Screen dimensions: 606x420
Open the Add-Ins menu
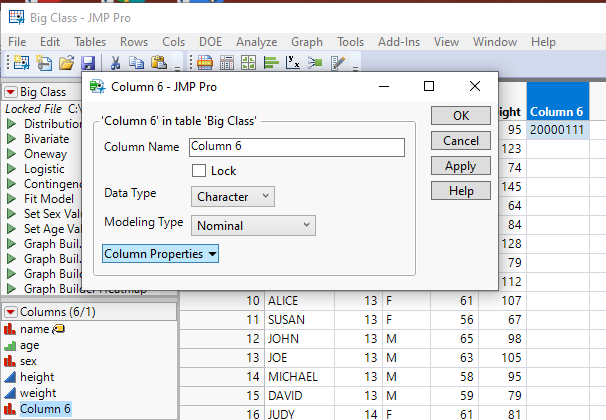(x=399, y=42)
